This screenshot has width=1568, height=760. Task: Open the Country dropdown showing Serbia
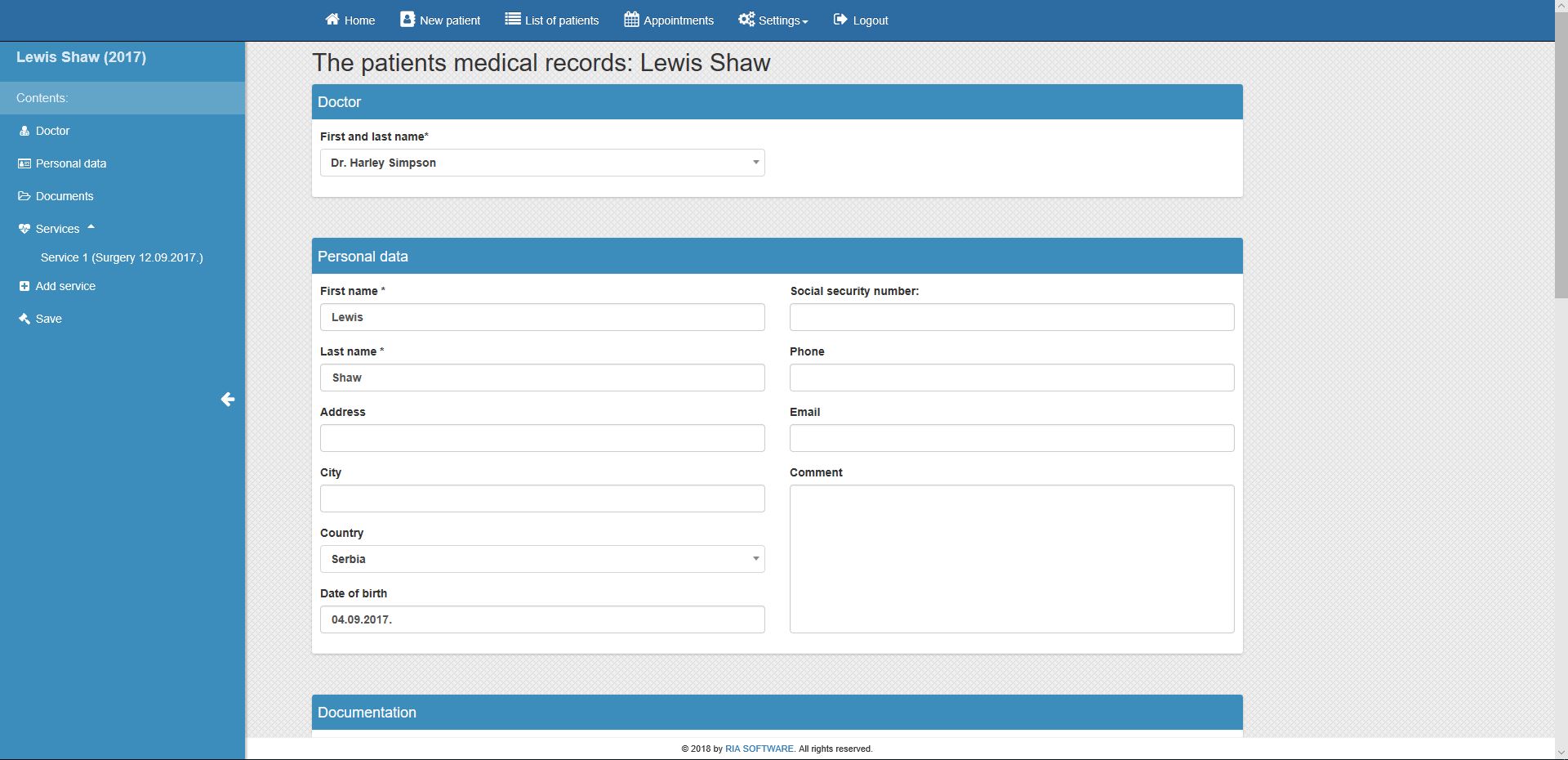pyautogui.click(x=542, y=559)
